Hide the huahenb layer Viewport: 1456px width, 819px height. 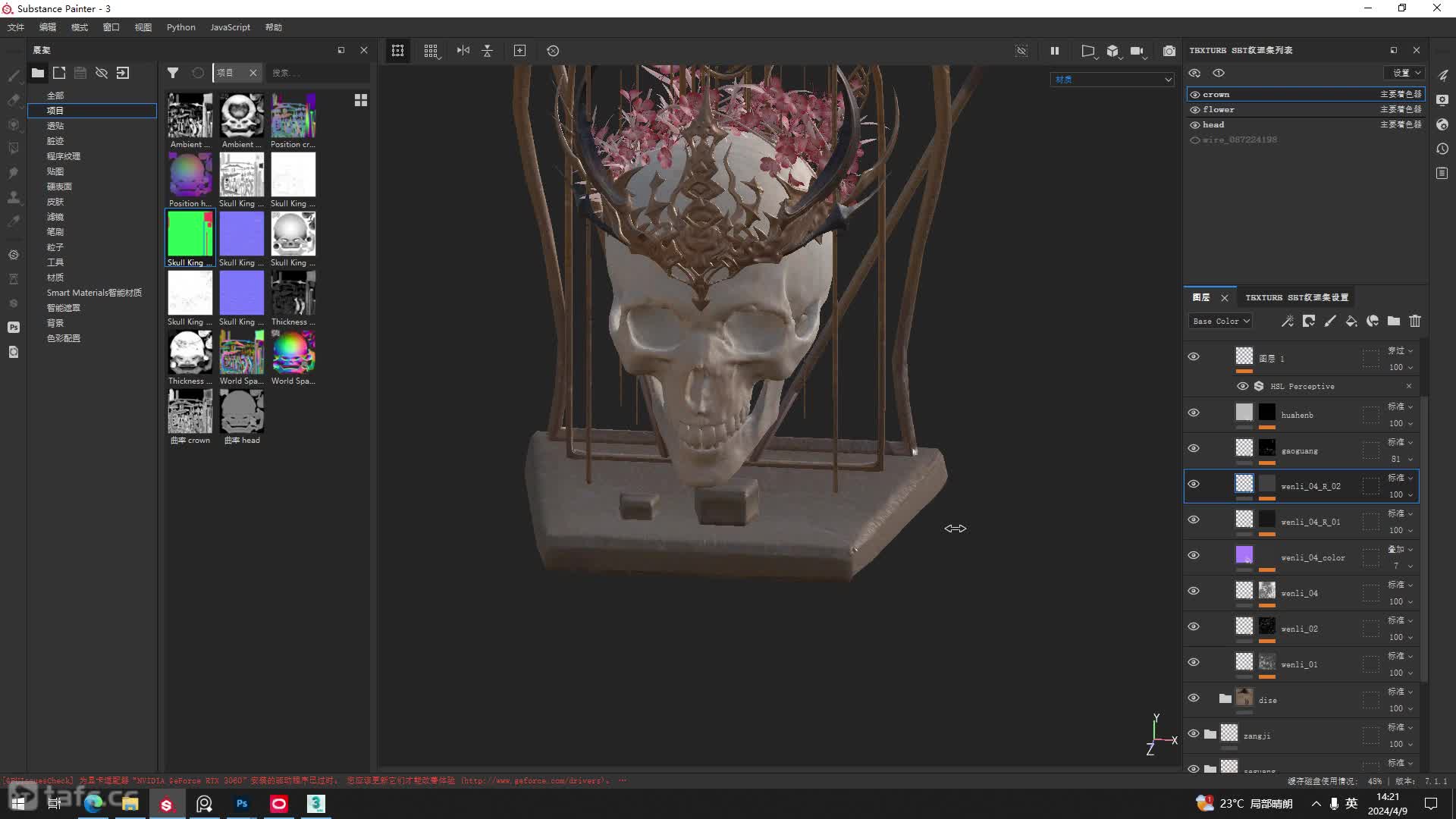click(x=1194, y=413)
